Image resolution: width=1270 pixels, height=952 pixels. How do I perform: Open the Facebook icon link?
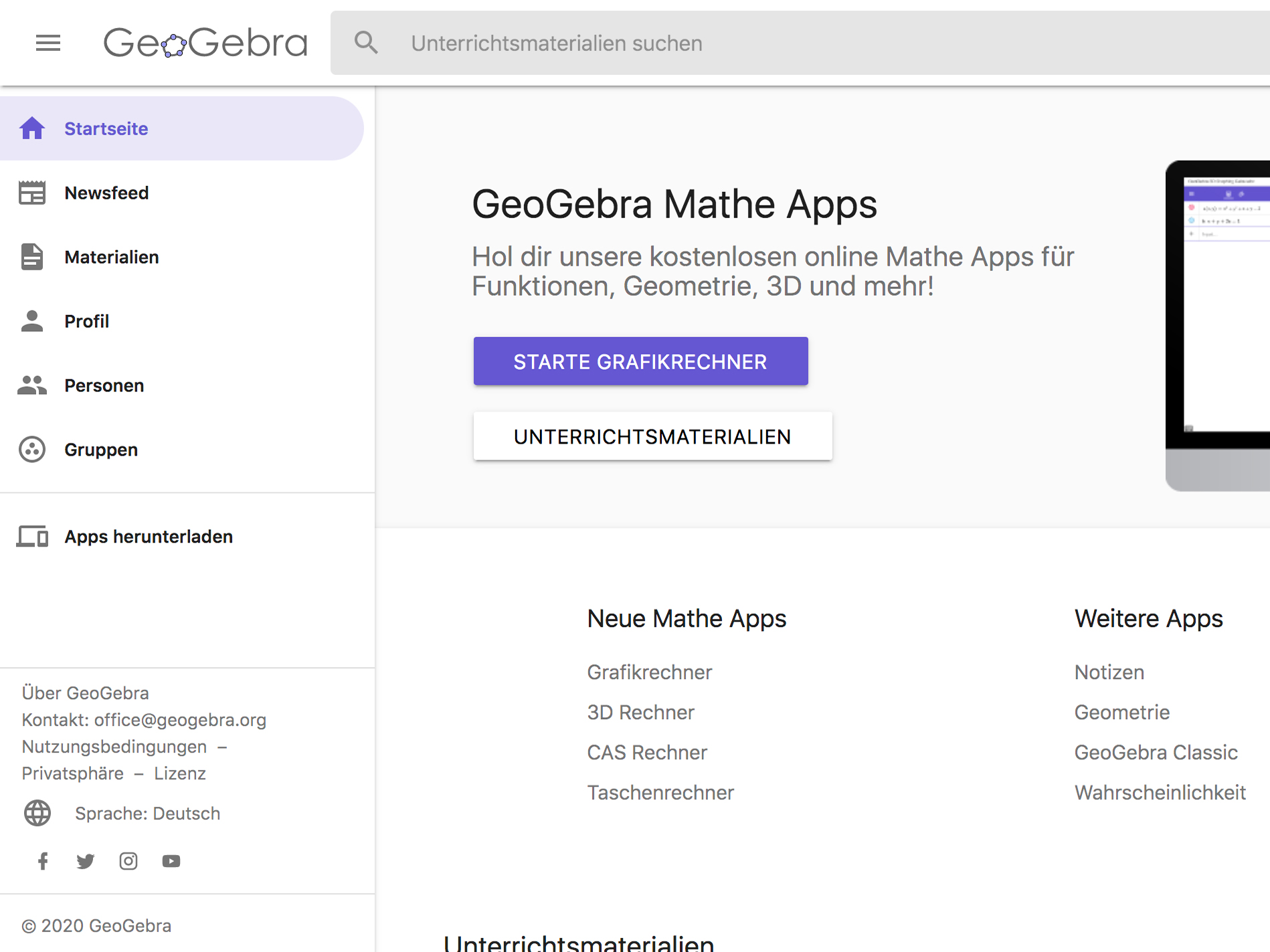coord(43,861)
